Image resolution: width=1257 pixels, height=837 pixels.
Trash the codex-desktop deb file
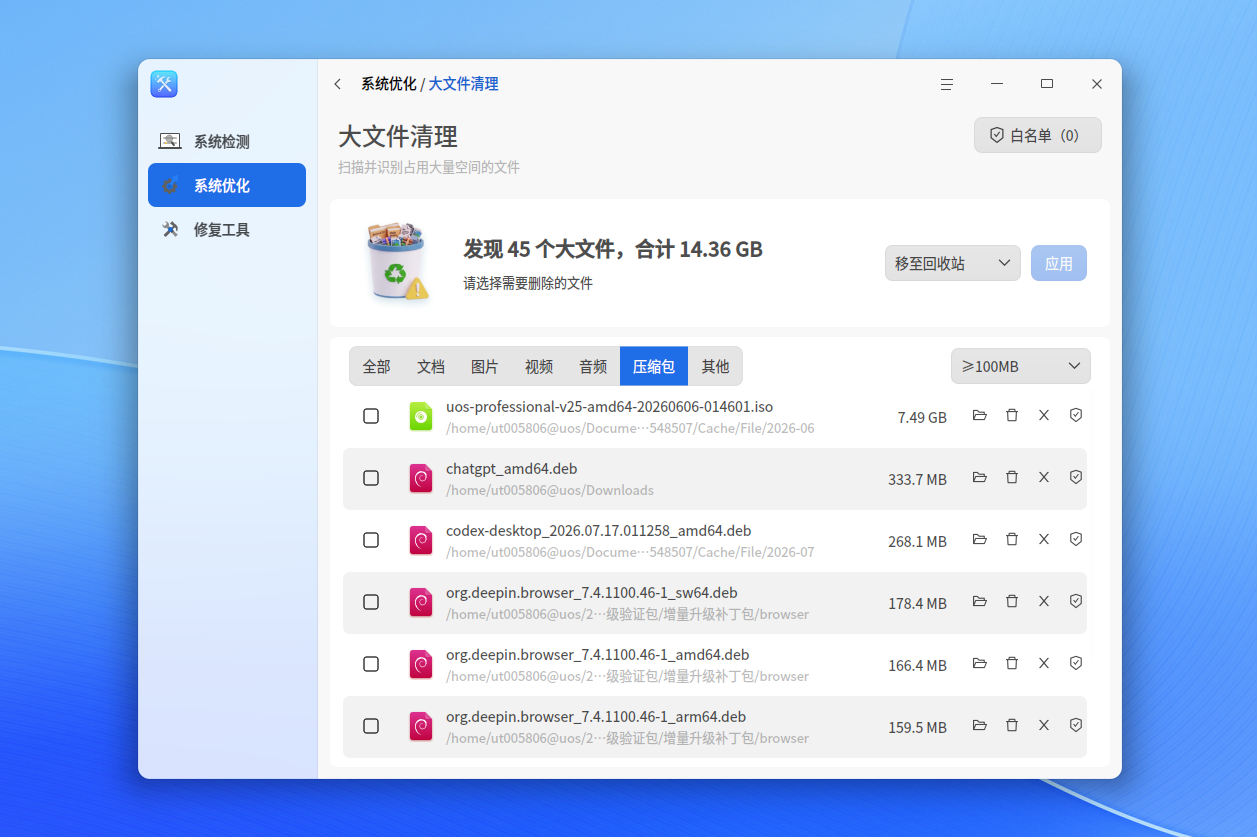click(1012, 539)
